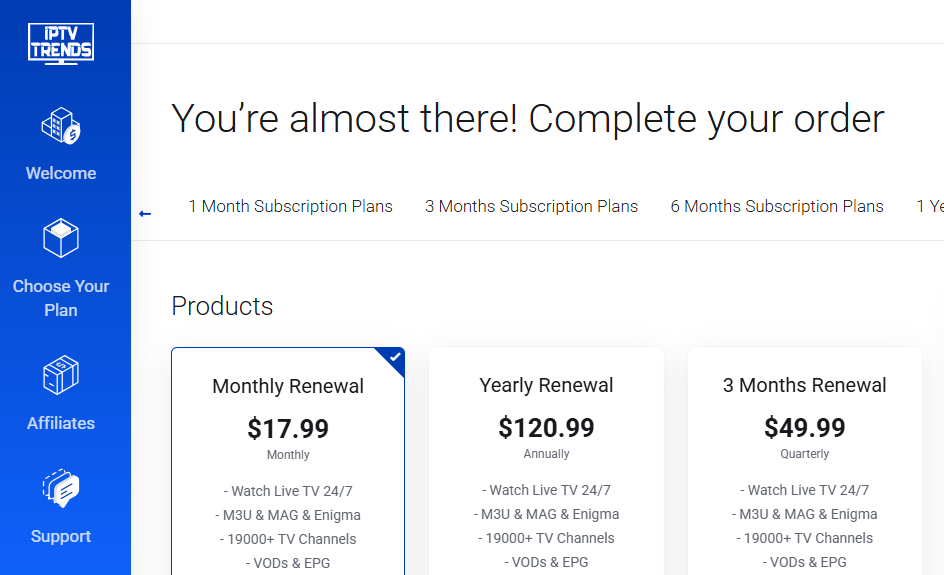The image size is (944, 575).
Task: Click the $120.99 yearly price
Action: [546, 428]
